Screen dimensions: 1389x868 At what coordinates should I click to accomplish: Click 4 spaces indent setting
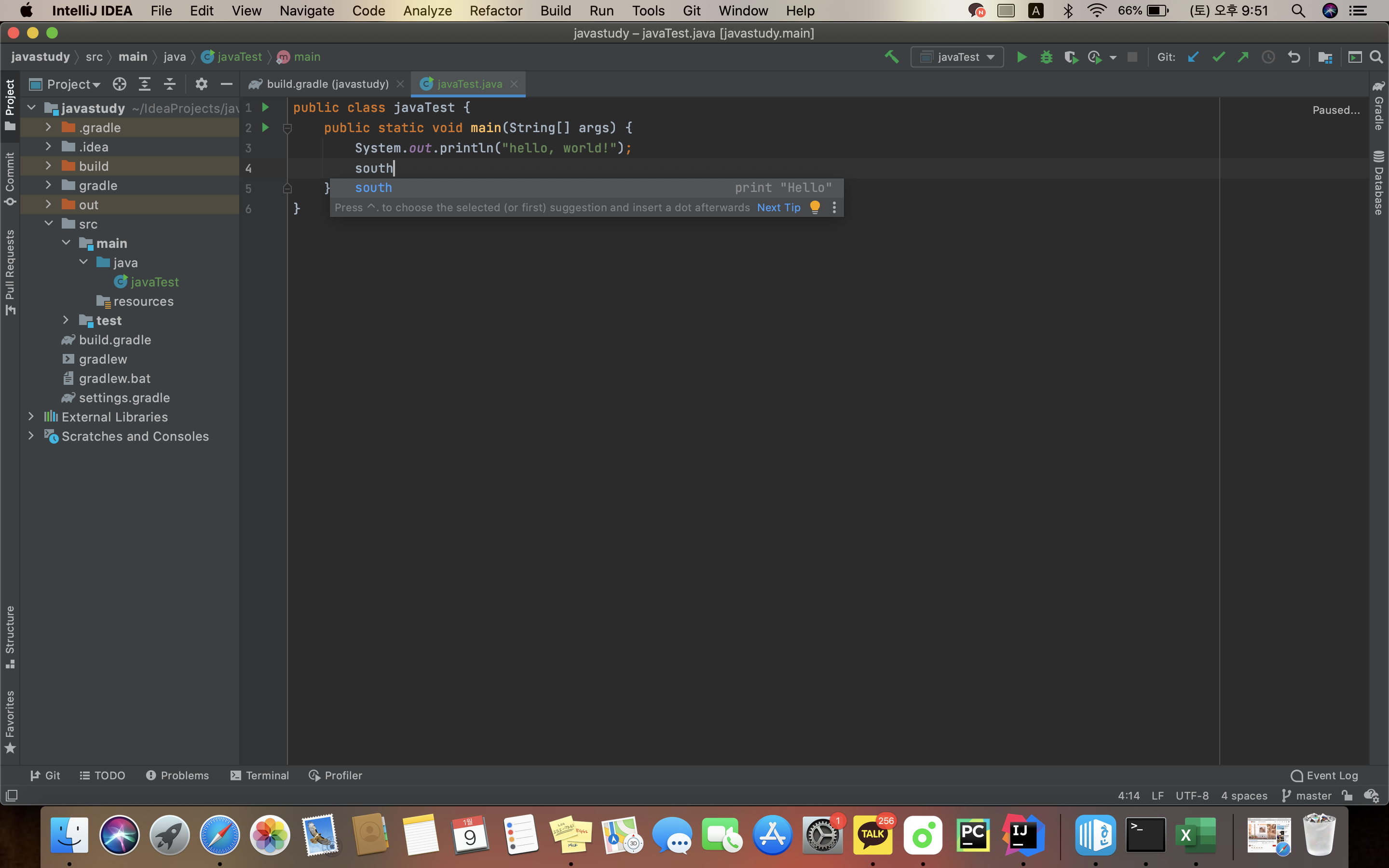click(x=1244, y=796)
